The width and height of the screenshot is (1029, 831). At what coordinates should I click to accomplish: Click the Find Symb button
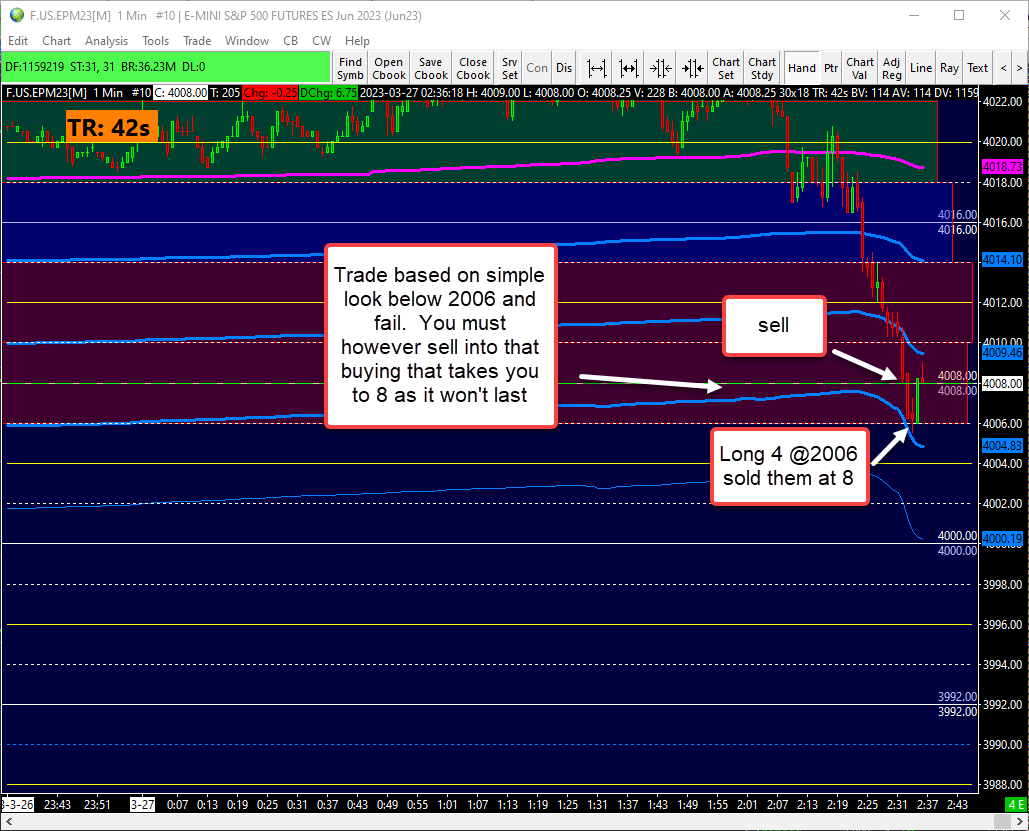coord(350,67)
